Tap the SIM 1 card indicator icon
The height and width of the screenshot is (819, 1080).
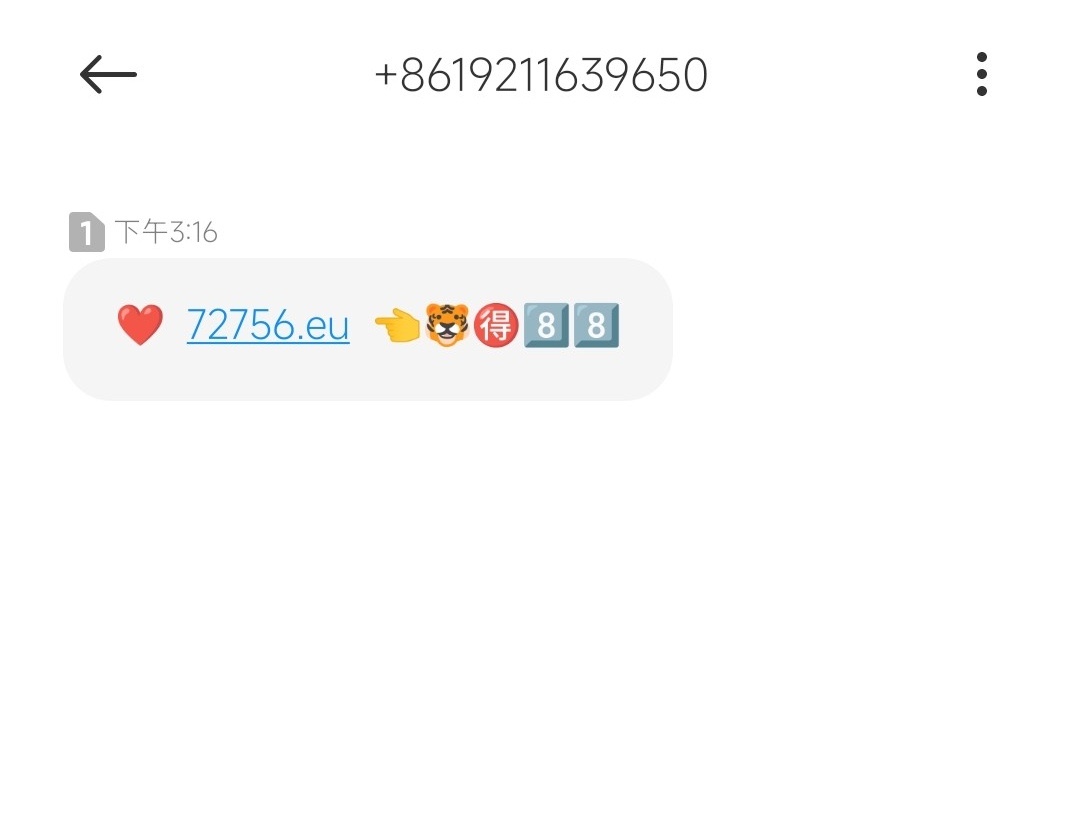tap(87, 232)
